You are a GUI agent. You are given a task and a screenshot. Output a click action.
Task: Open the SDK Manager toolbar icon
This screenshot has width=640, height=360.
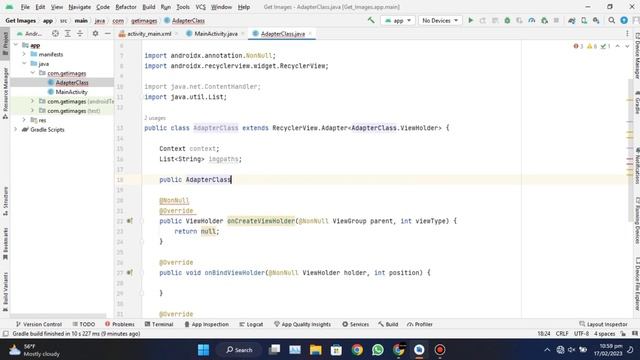click(x=596, y=20)
